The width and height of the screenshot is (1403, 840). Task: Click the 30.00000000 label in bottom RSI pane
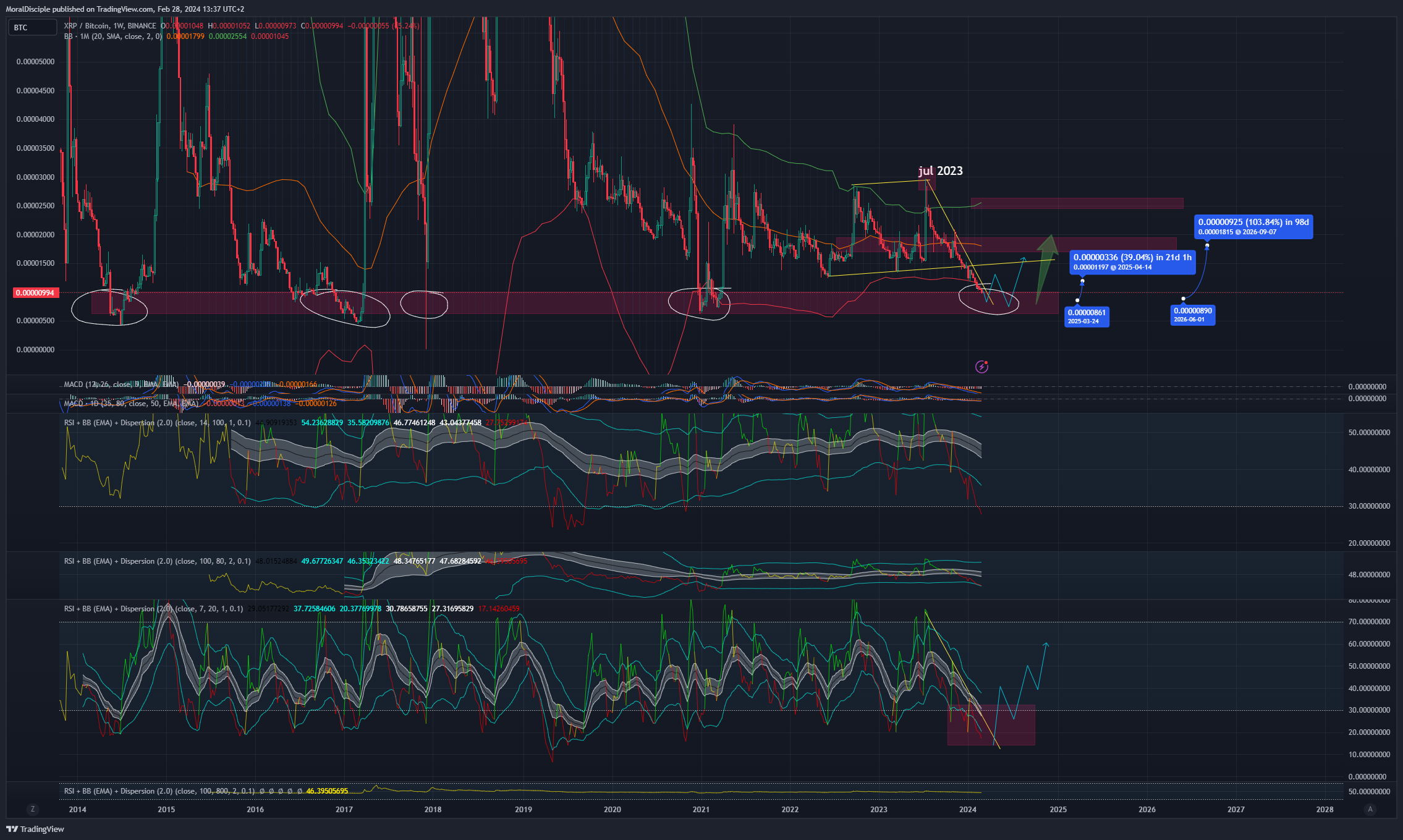pos(1369,710)
